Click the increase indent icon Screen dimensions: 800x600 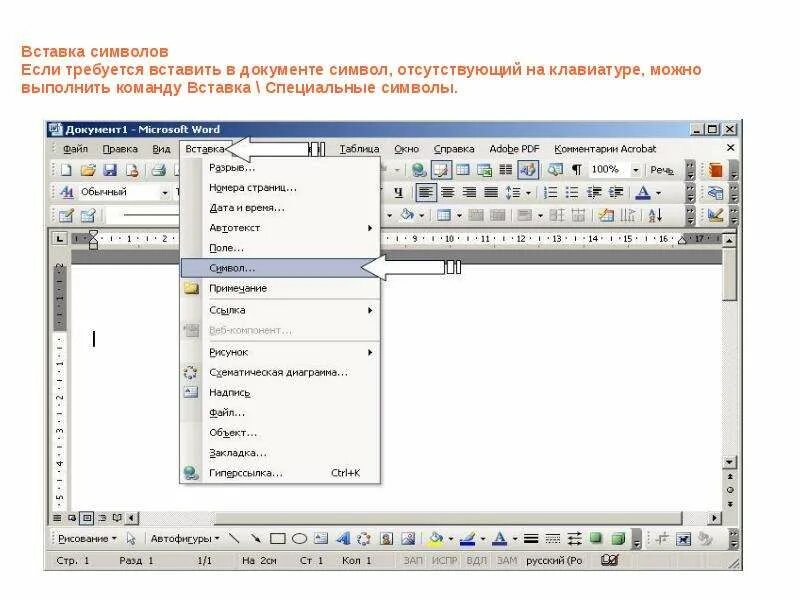tap(616, 192)
